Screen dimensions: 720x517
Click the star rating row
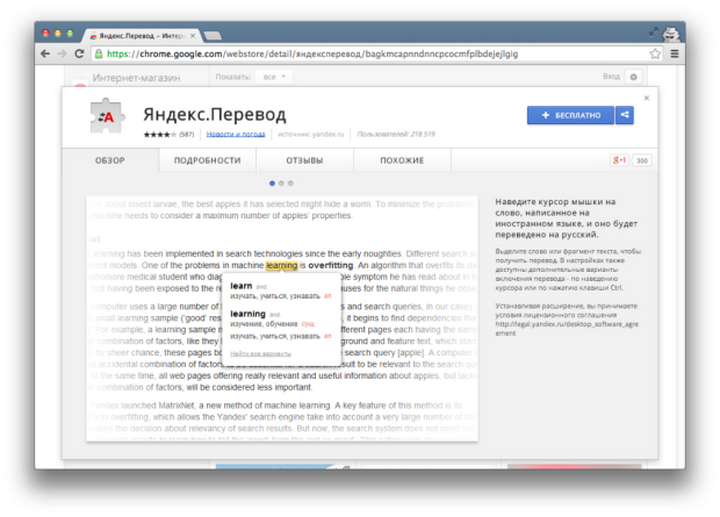(x=160, y=134)
